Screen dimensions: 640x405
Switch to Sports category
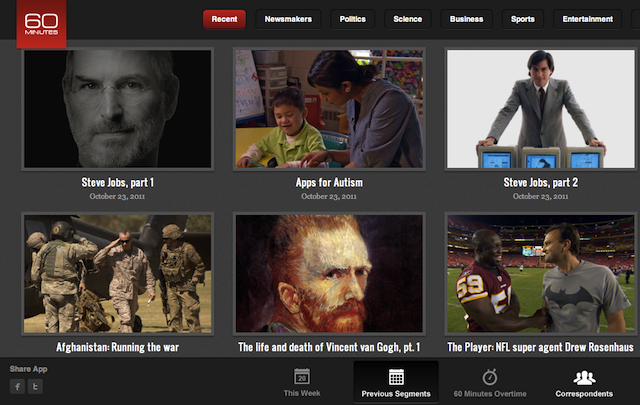pos(523,19)
